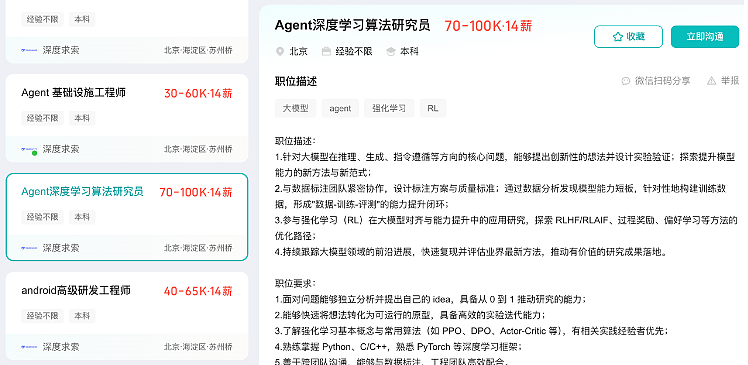Screen dimensions: 748x365
Task: Click the 职位描述 section heading
Action: pos(296,81)
